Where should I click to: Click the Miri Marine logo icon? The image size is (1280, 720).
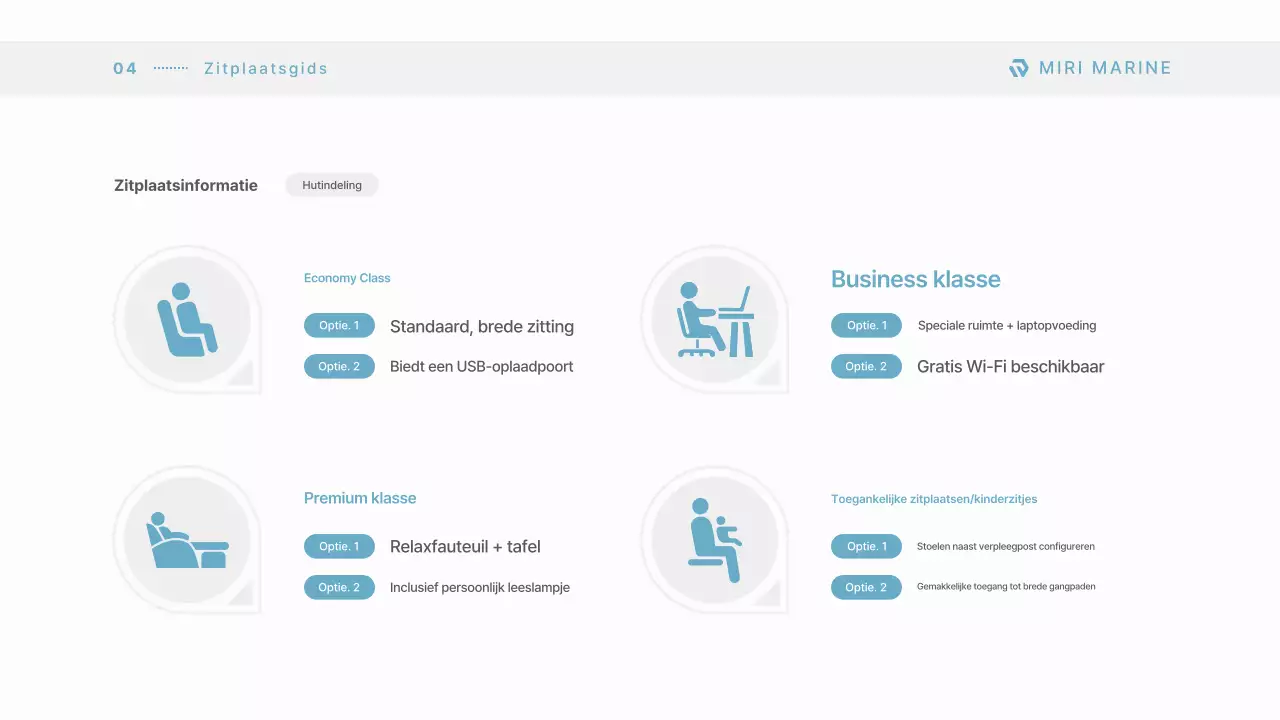[1018, 68]
